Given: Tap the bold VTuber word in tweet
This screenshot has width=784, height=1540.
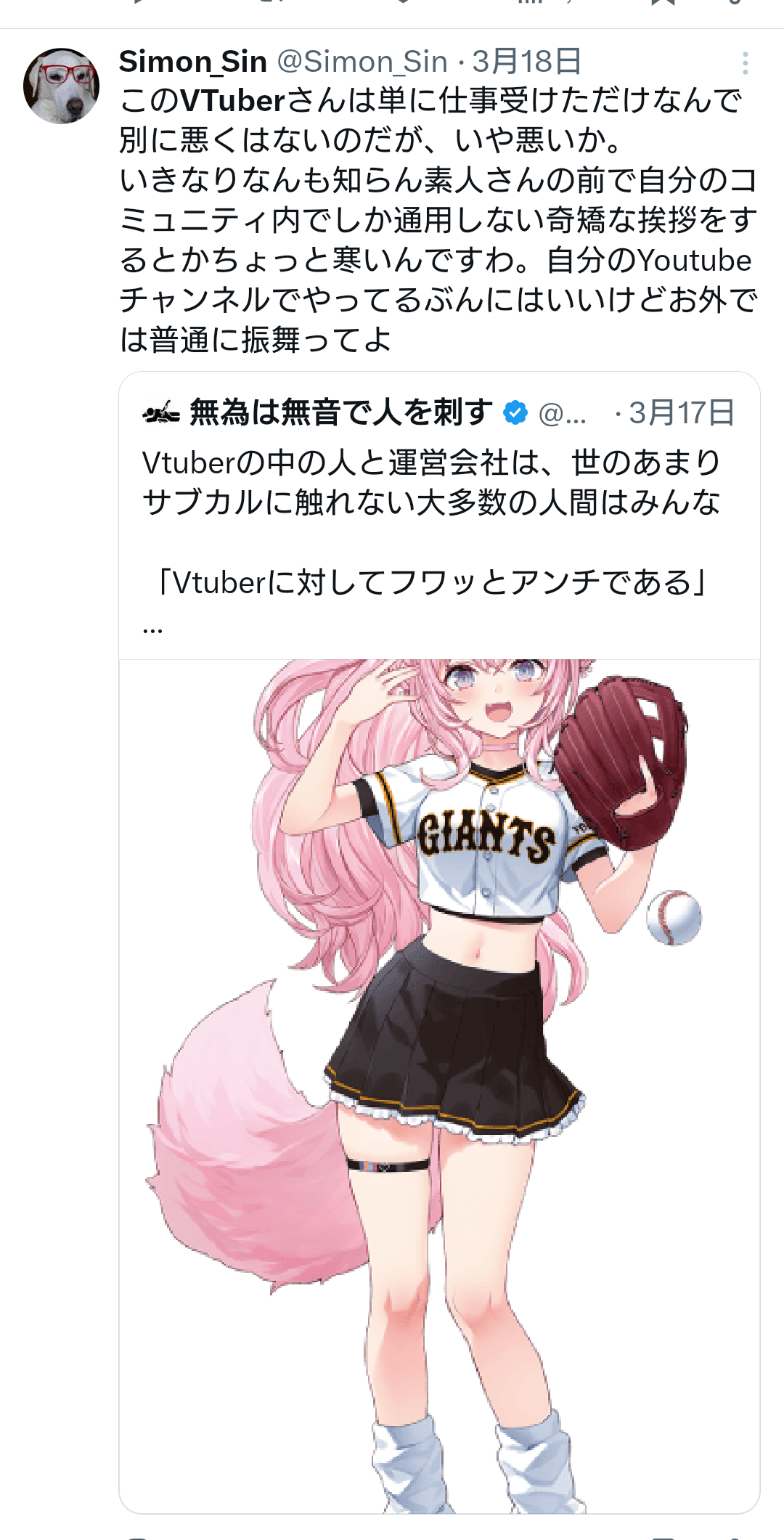Looking at the screenshot, I should (233, 101).
